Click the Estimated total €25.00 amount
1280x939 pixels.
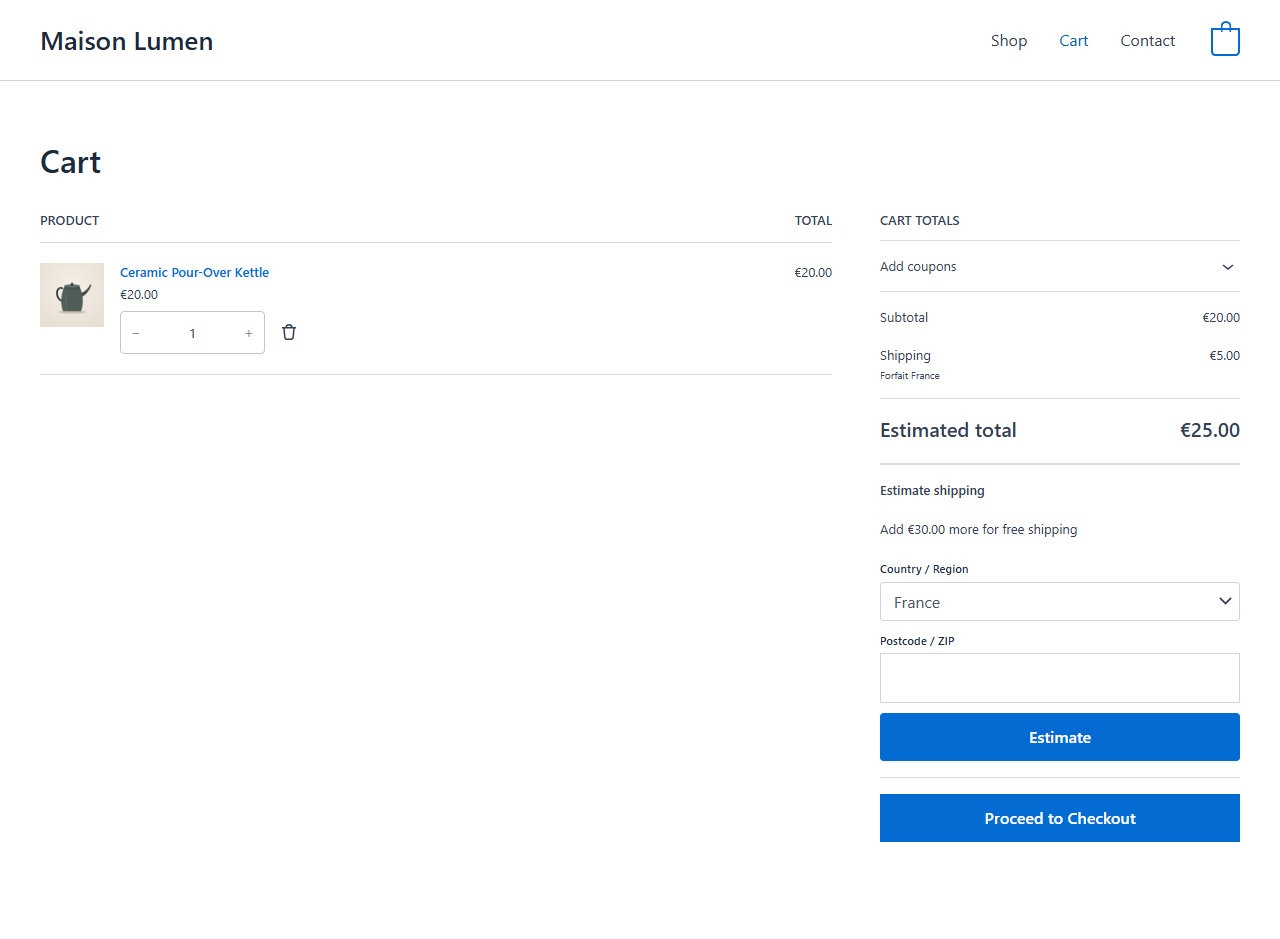click(1210, 431)
